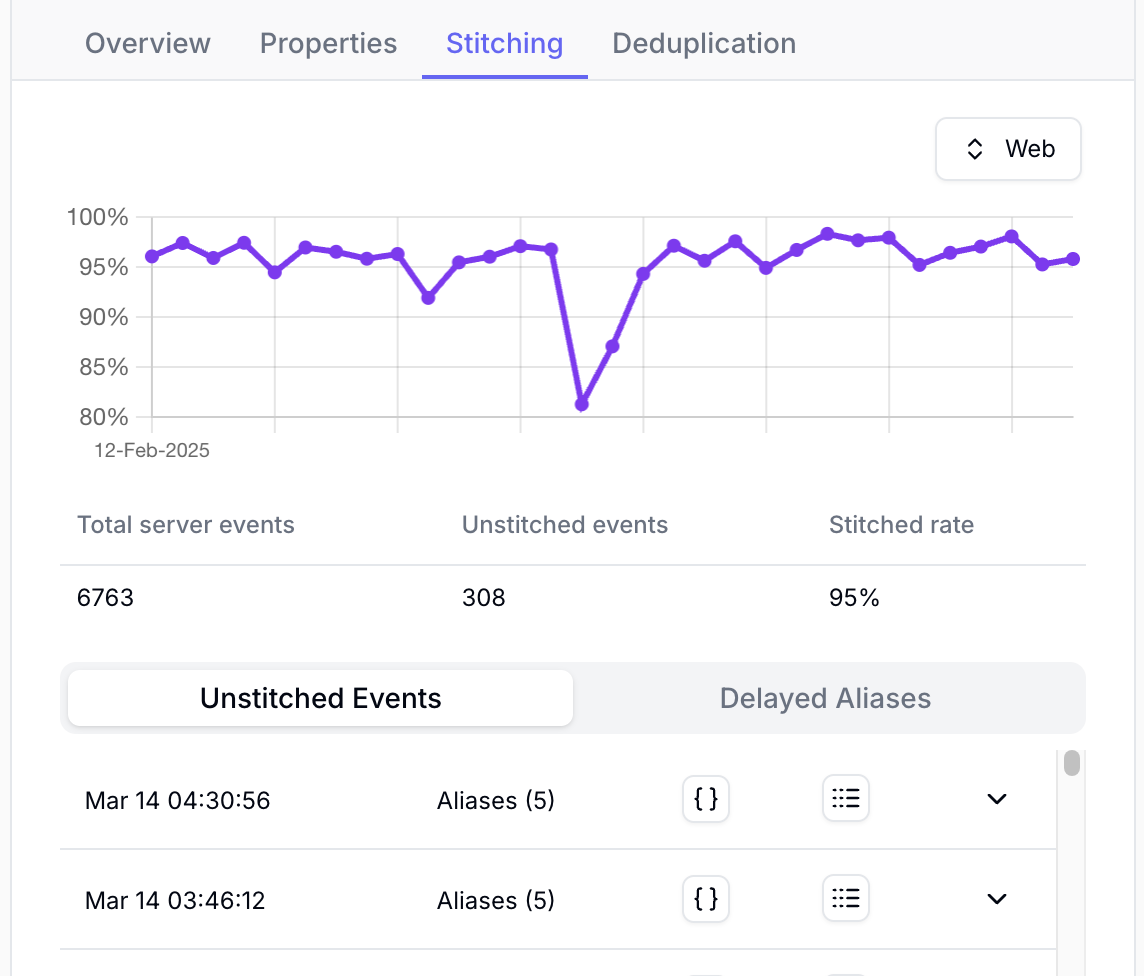This screenshot has height=976, width=1144.
Task: Click the 80% y-axis label
Action: pyautogui.click(x=104, y=417)
